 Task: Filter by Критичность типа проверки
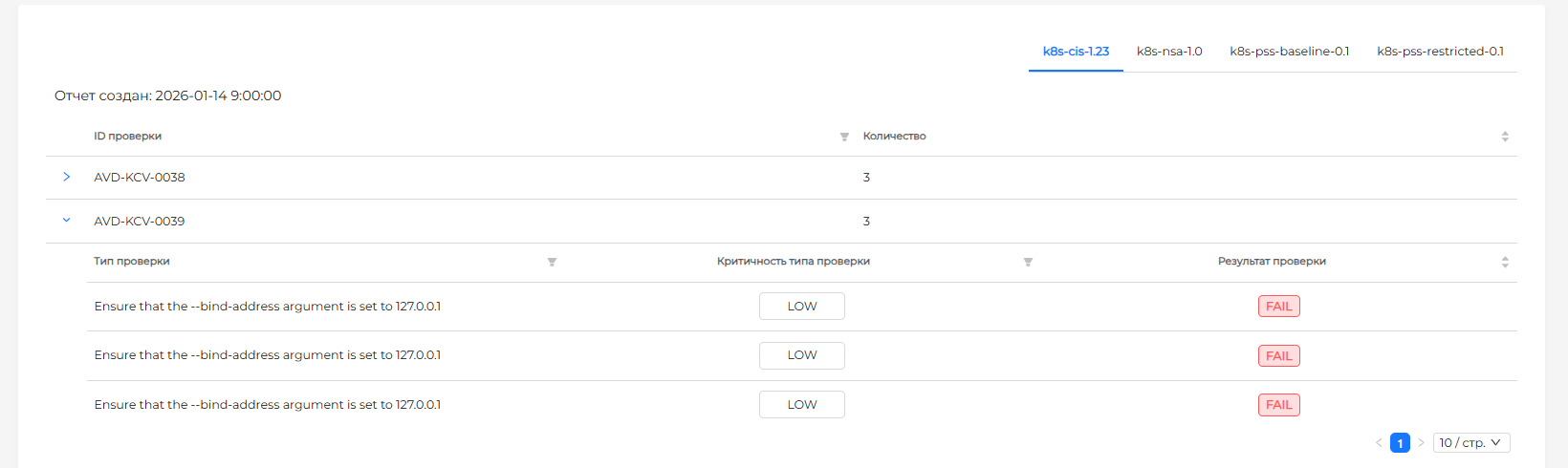(x=1028, y=262)
